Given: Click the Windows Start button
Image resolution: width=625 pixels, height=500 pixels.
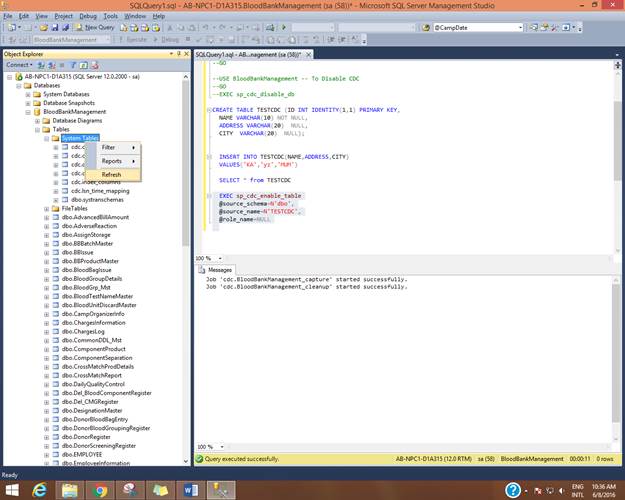Looking at the screenshot, I should (11, 489).
